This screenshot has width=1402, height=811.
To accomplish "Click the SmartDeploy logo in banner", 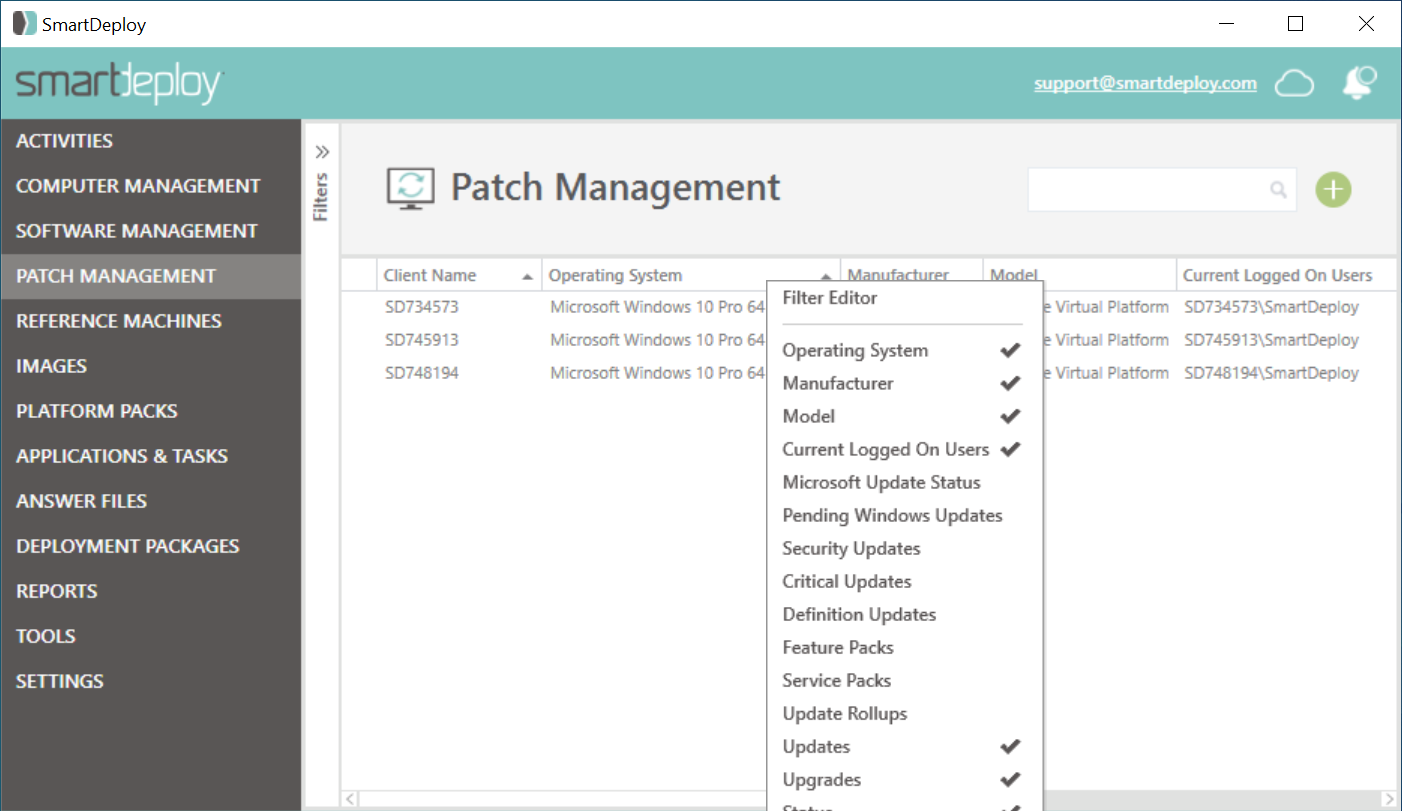I will point(119,84).
